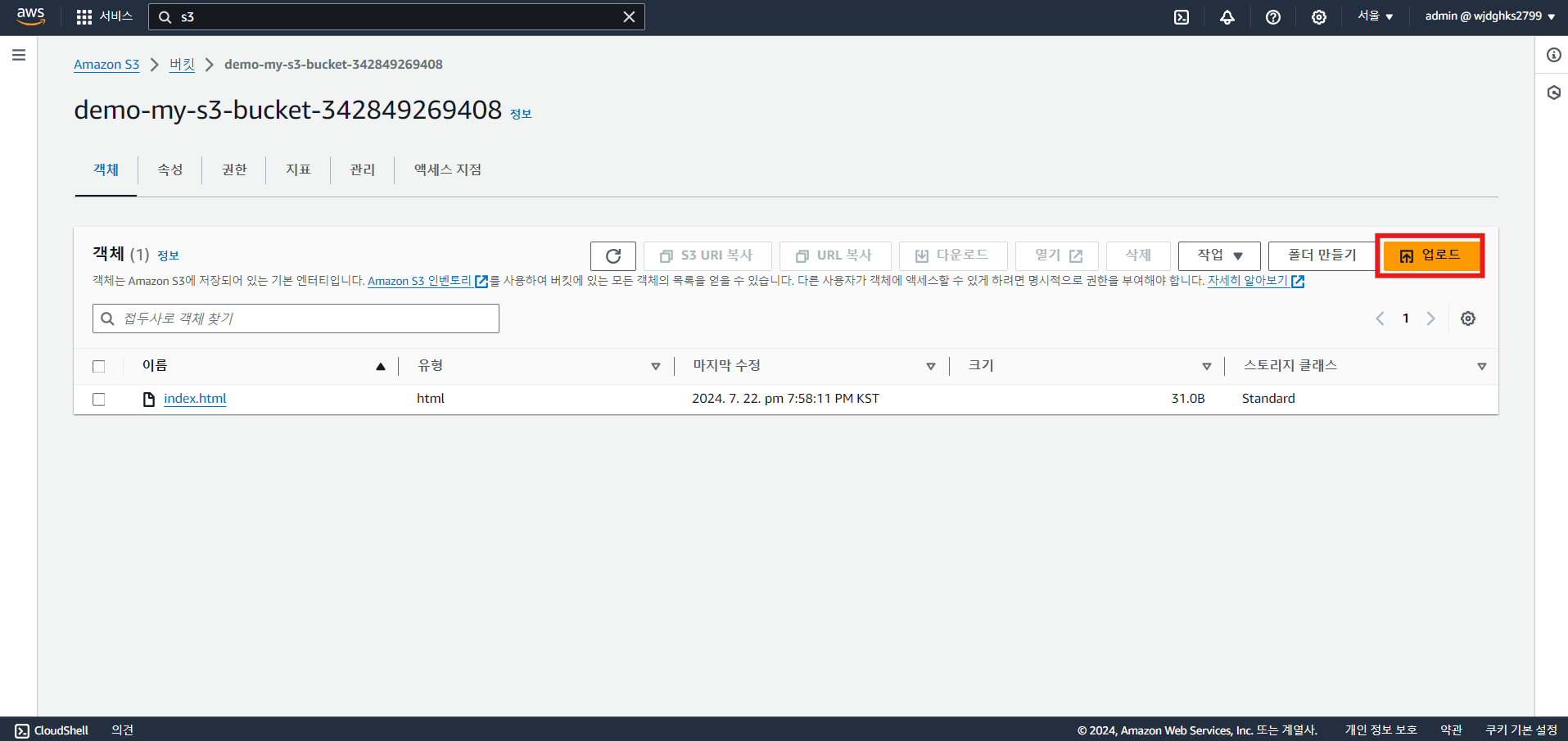The height and width of the screenshot is (741, 1568).
Task: Open CloudShell in the footer
Action: 52,730
